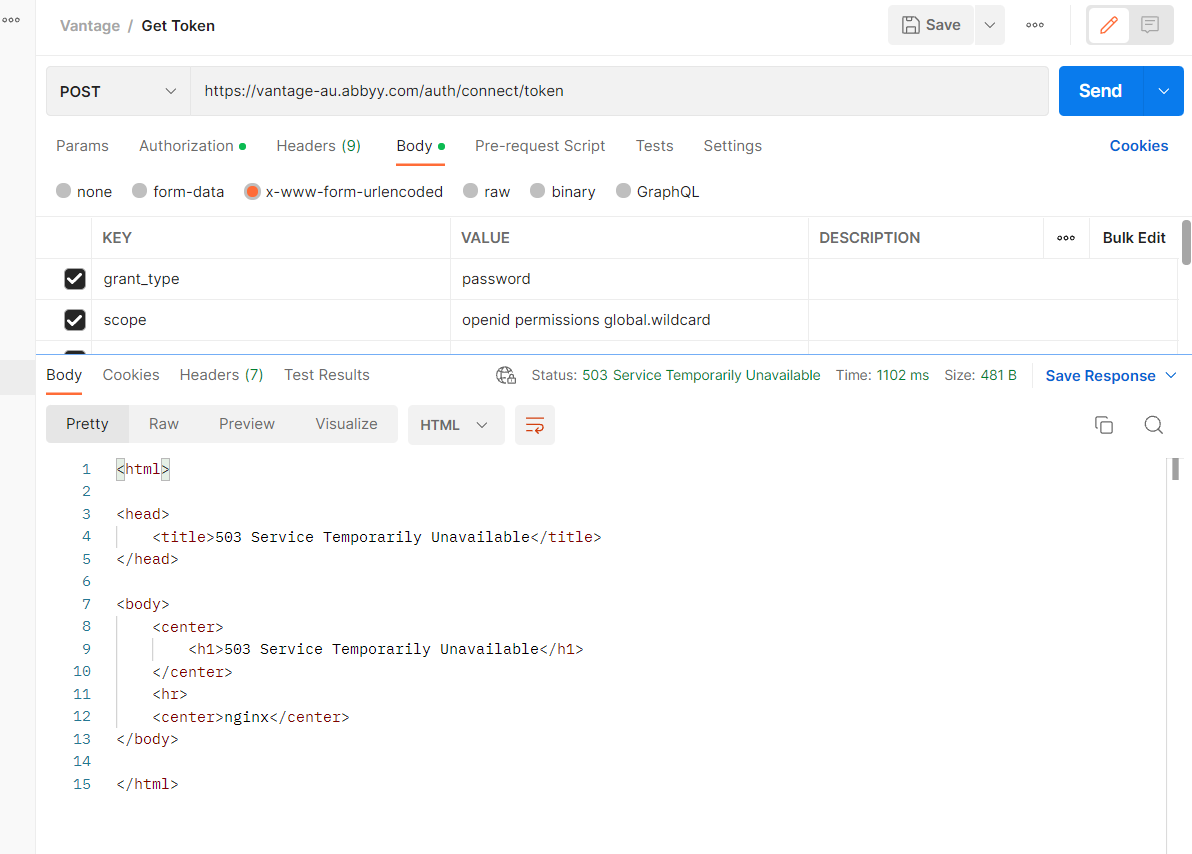Open the Cookies link
1192x854 pixels.
[1138, 146]
